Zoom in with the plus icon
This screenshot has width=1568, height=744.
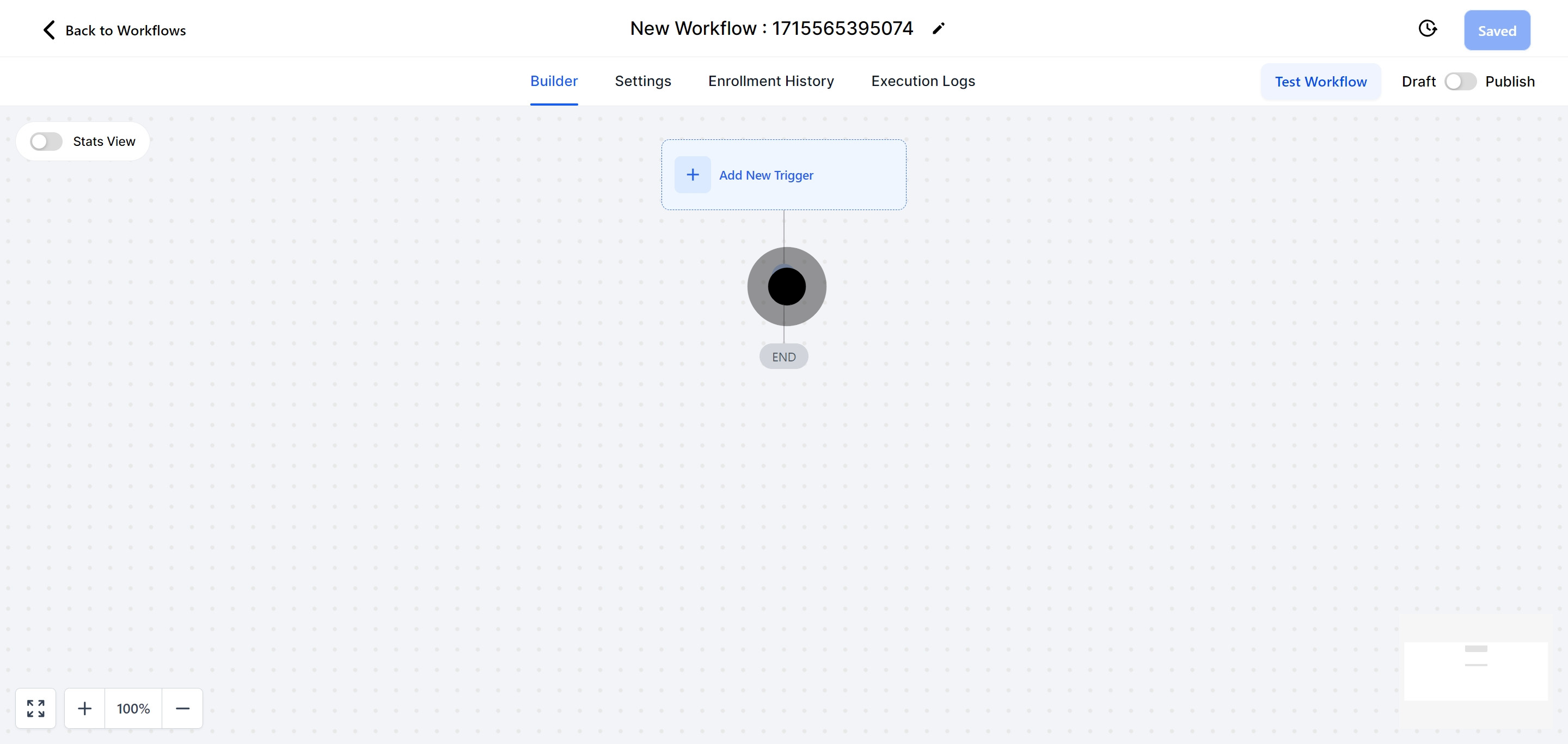(x=84, y=708)
